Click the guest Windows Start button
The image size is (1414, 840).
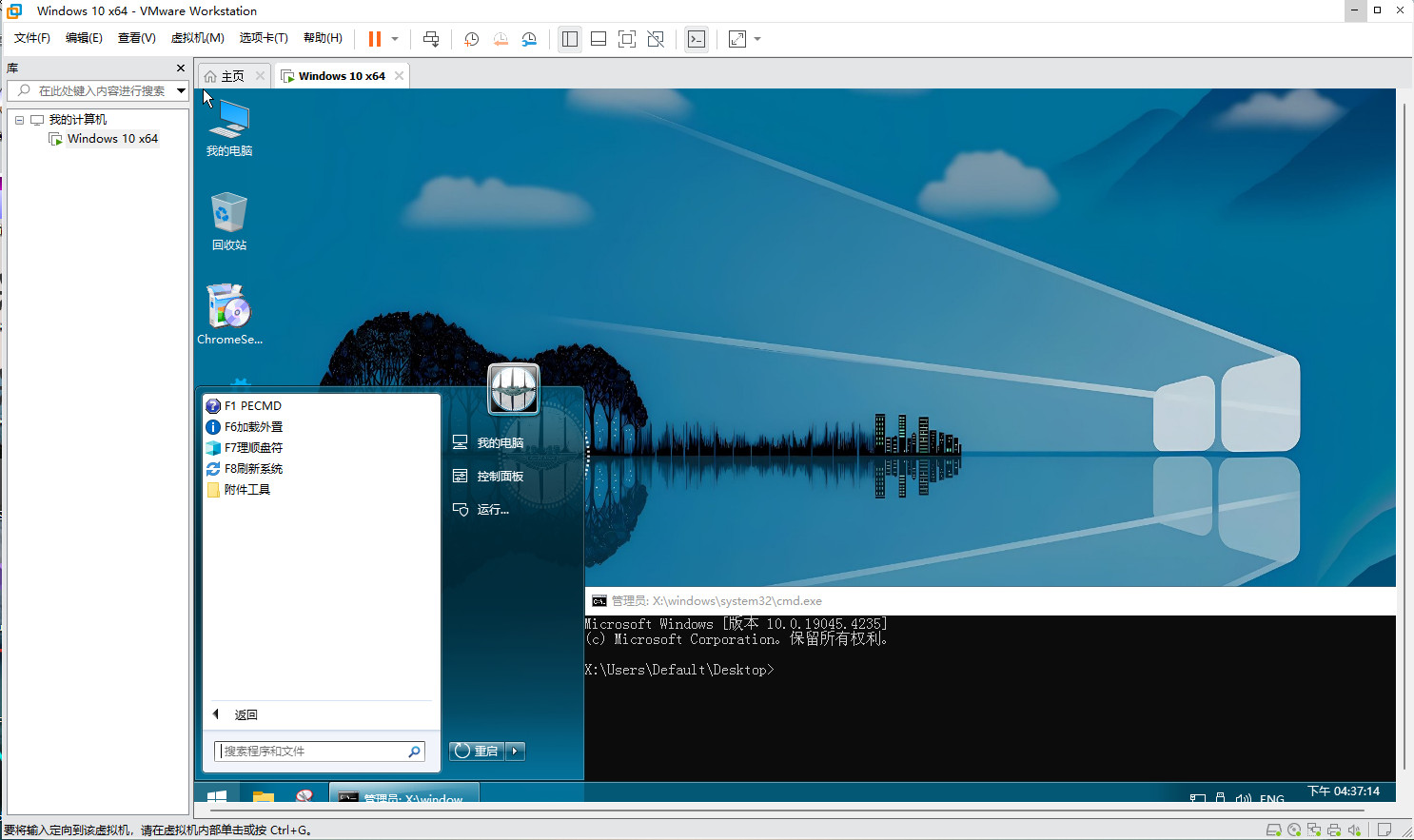click(217, 796)
